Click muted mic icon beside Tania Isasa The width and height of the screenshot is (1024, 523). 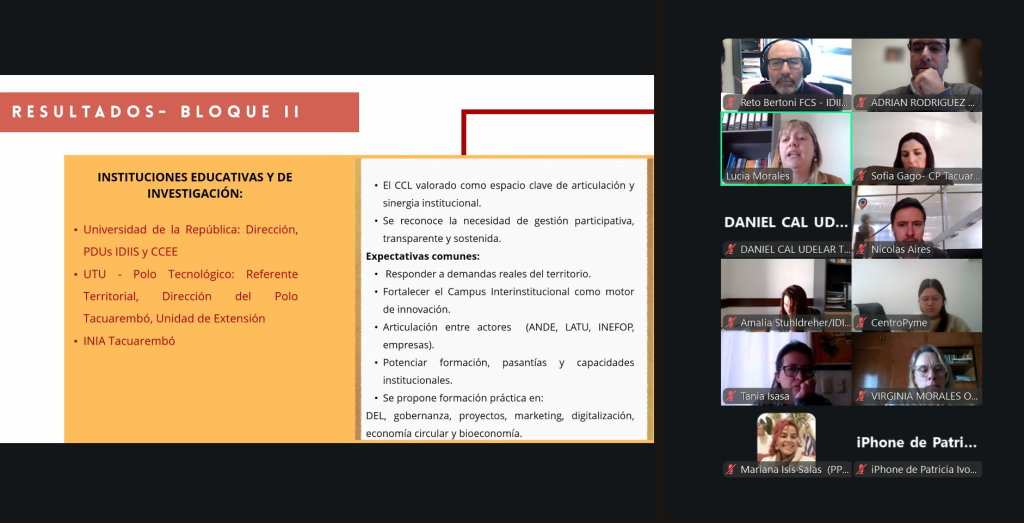click(731, 396)
